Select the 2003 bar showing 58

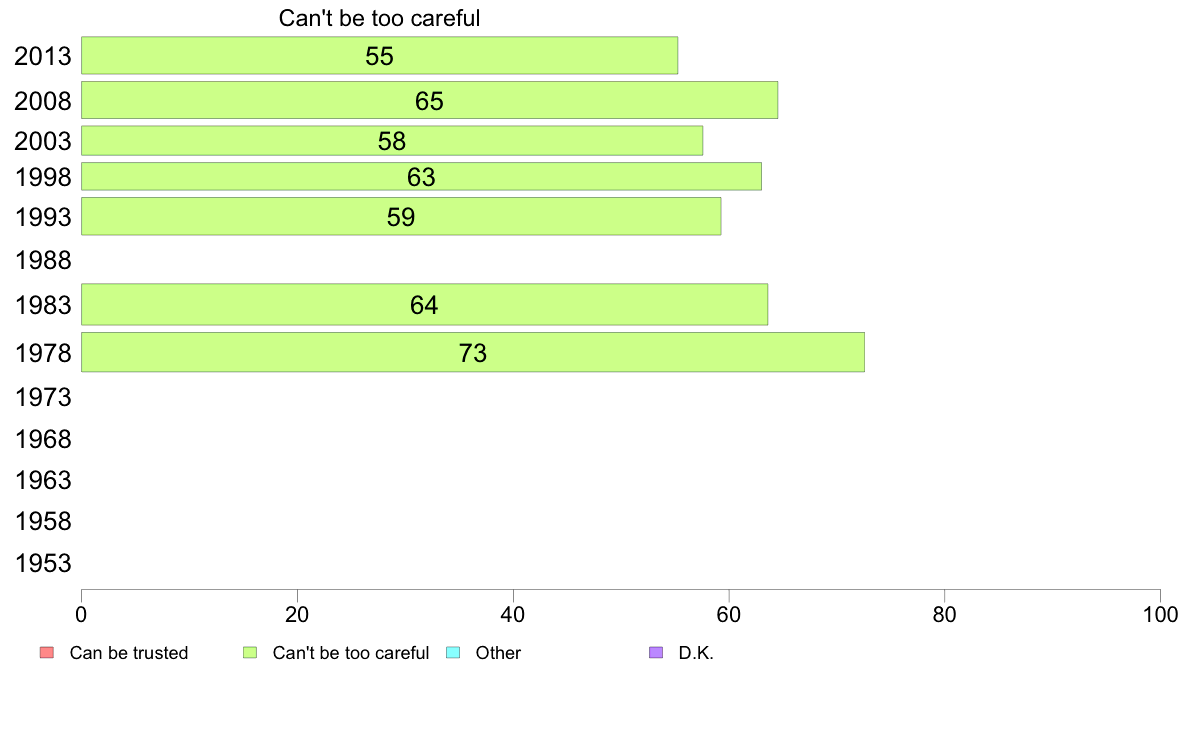392,141
